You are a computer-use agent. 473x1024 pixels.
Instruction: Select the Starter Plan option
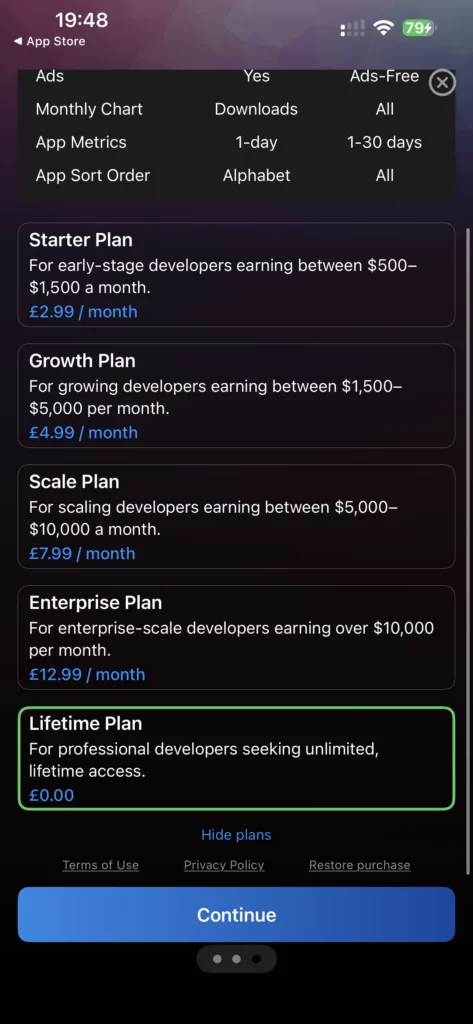click(x=236, y=275)
